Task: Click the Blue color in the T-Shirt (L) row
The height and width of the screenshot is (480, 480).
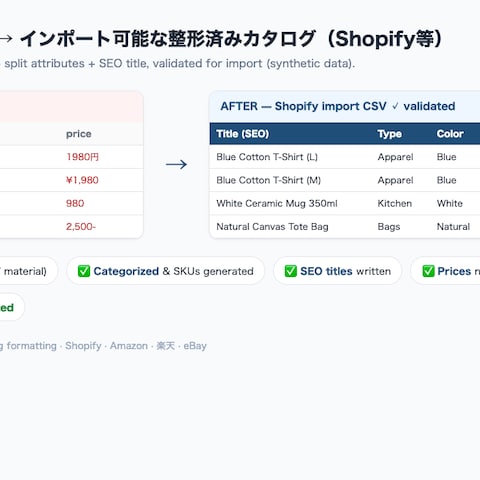Action: coord(446,157)
